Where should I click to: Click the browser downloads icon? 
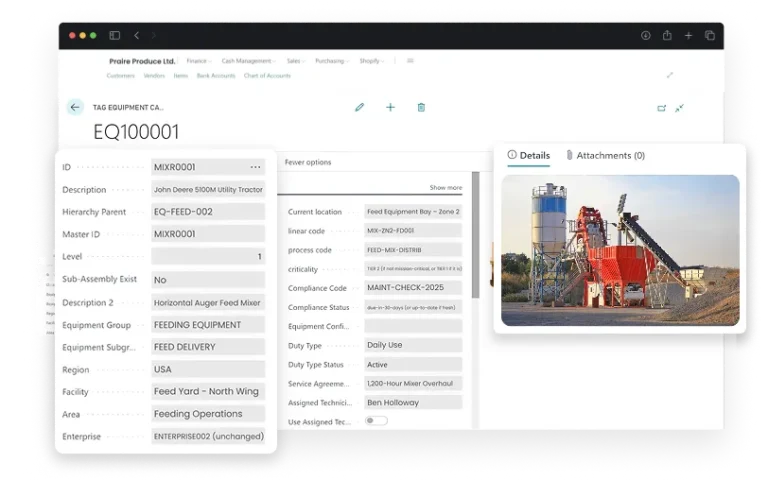click(646, 35)
